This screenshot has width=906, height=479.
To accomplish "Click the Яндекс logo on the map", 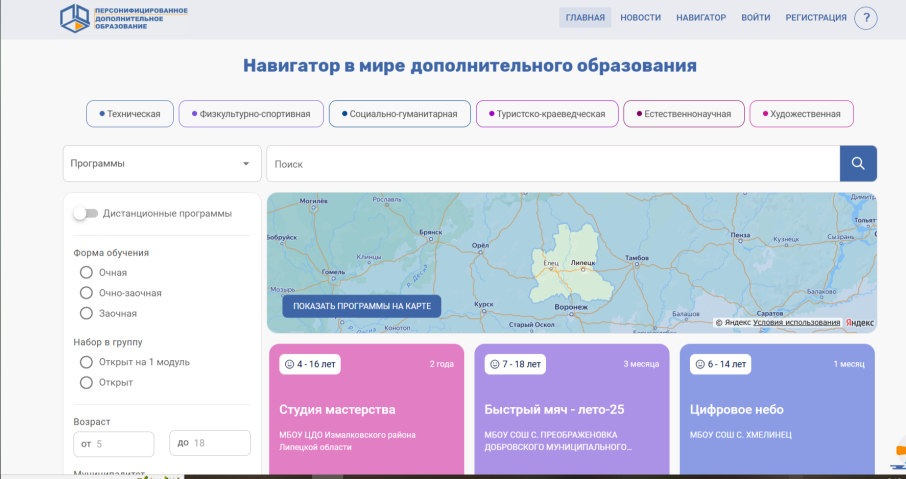I will 860,322.
